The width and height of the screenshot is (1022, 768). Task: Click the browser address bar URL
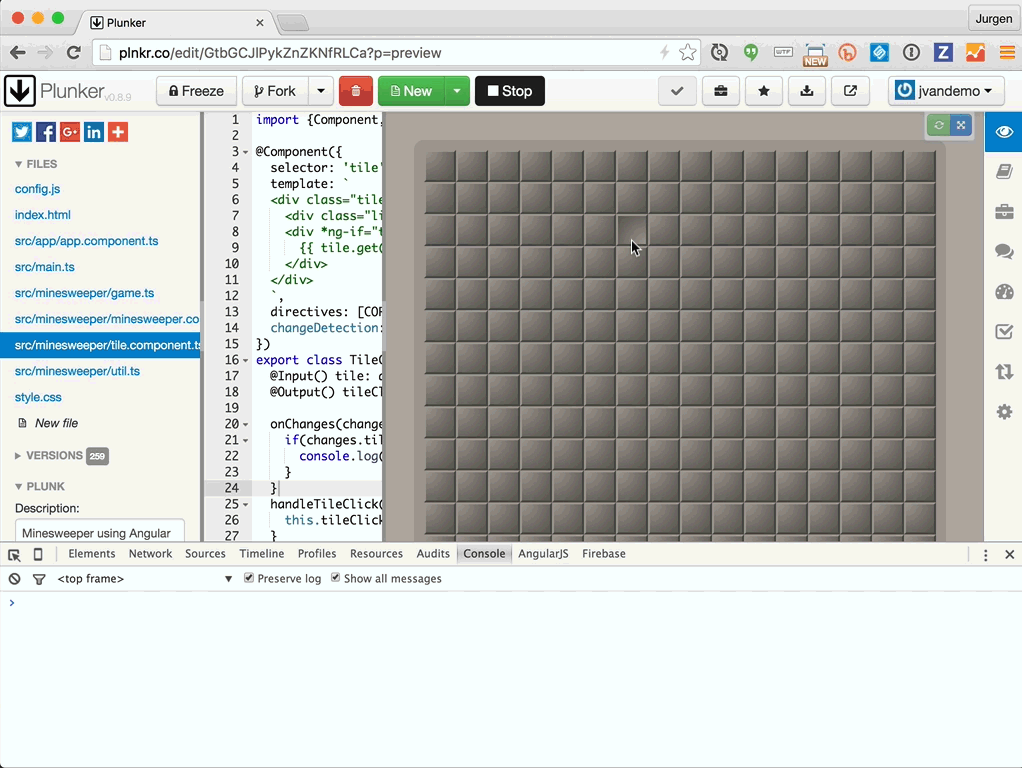click(x=270, y=52)
